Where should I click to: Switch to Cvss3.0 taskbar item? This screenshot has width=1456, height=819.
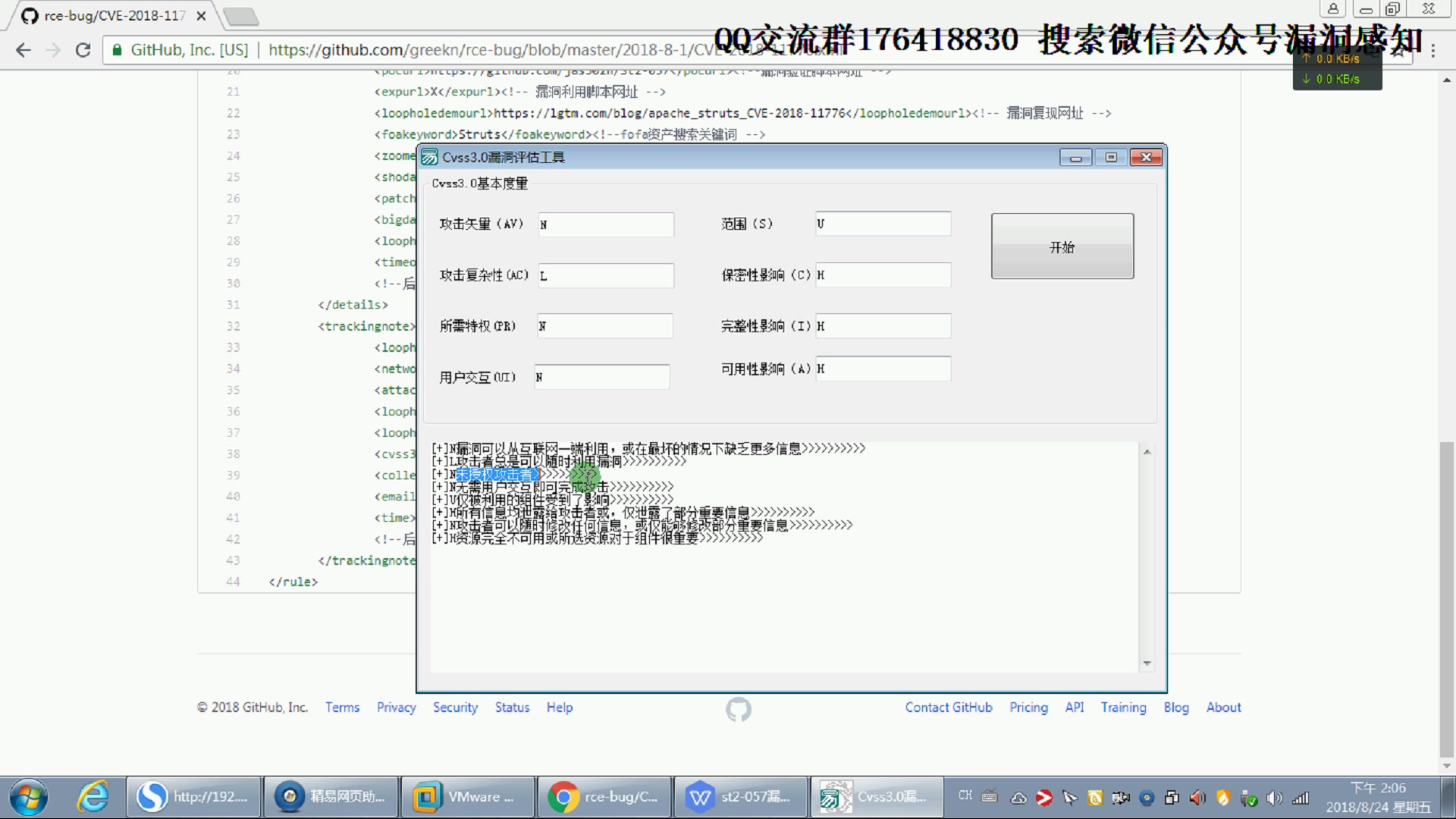(x=877, y=797)
